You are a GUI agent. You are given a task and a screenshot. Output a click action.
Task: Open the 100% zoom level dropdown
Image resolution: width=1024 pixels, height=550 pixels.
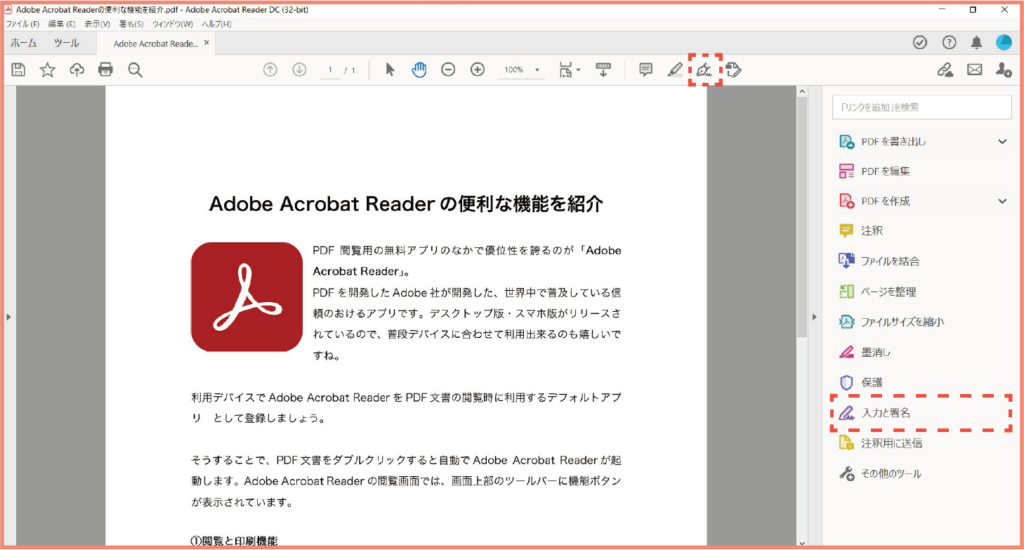[x=521, y=70]
